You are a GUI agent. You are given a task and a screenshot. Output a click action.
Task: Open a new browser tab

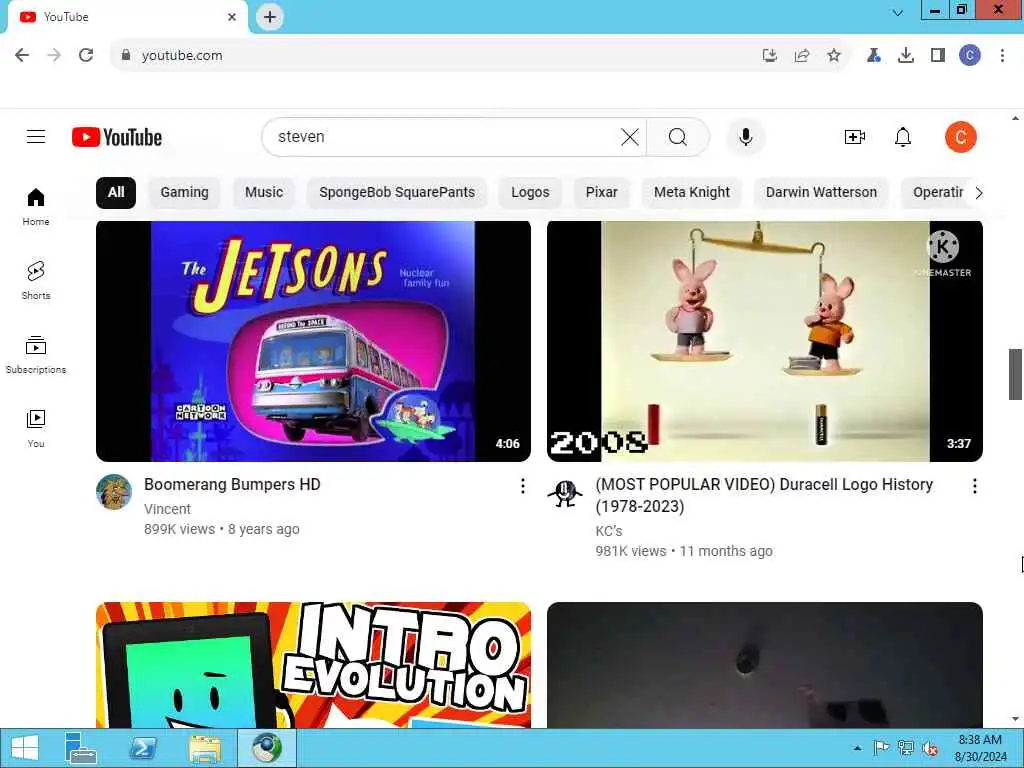(x=270, y=17)
